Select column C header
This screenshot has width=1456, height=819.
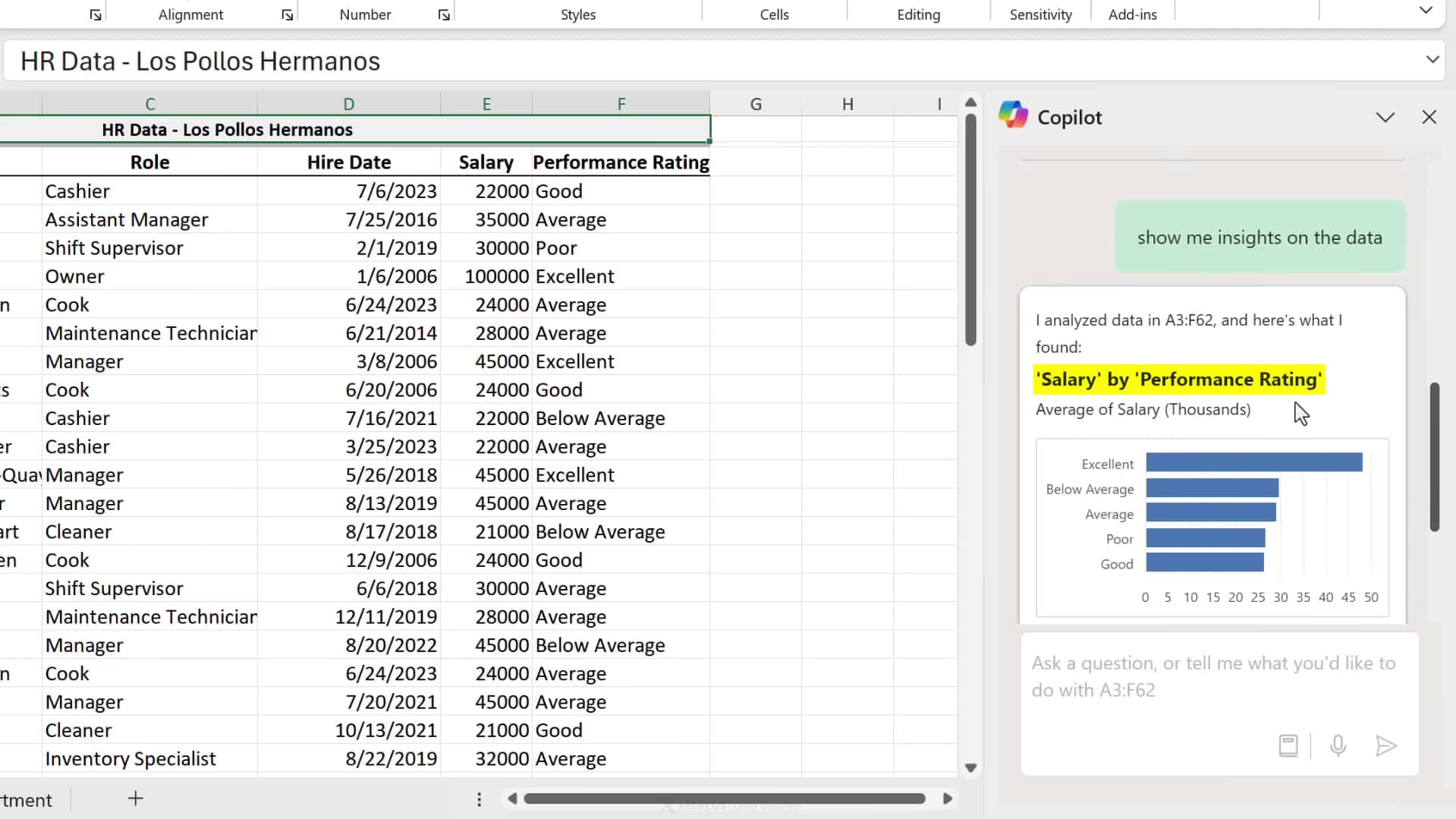click(x=149, y=104)
